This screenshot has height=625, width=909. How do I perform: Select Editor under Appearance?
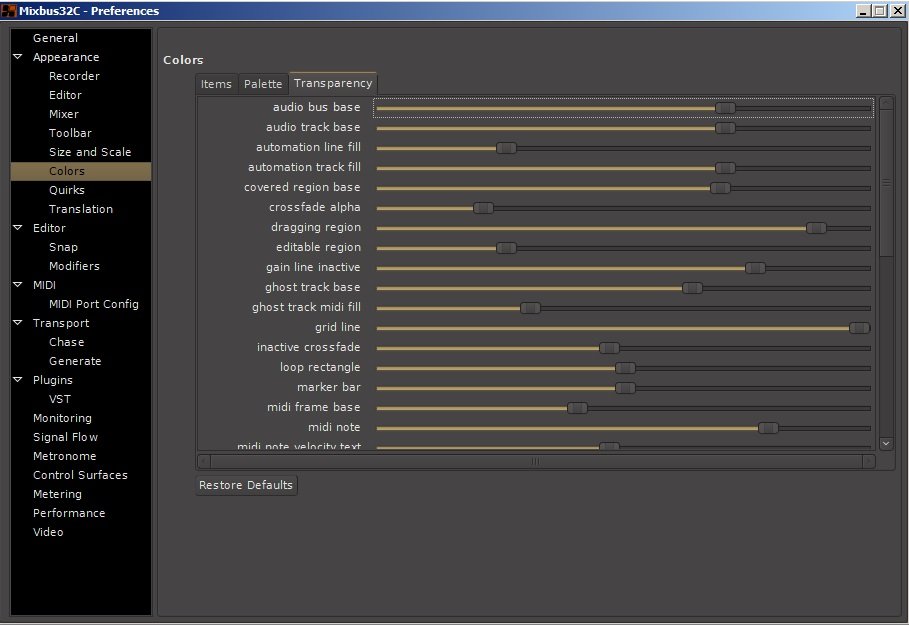tap(66, 95)
